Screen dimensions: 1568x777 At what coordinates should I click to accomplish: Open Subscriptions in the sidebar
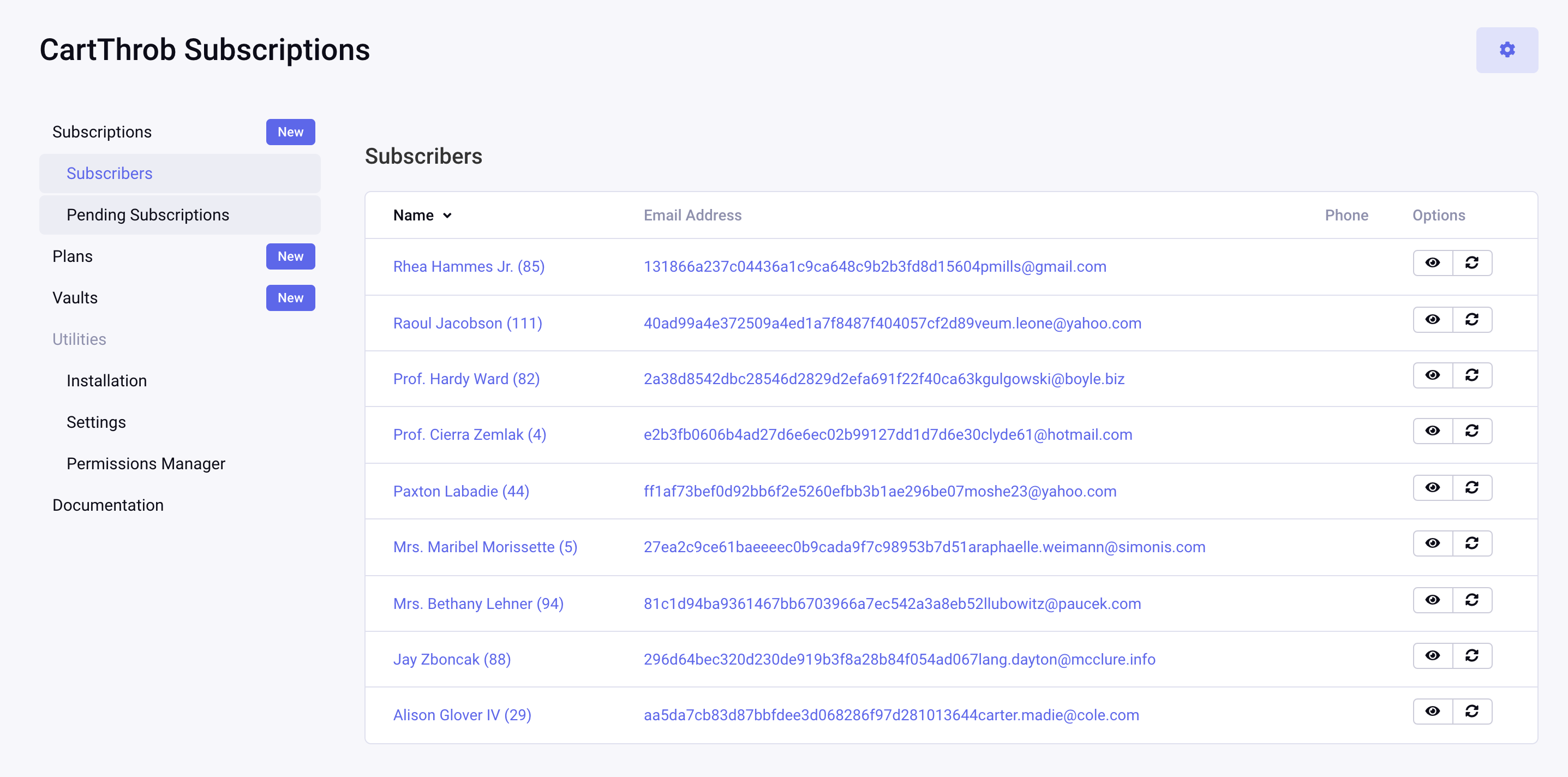pyautogui.click(x=101, y=132)
